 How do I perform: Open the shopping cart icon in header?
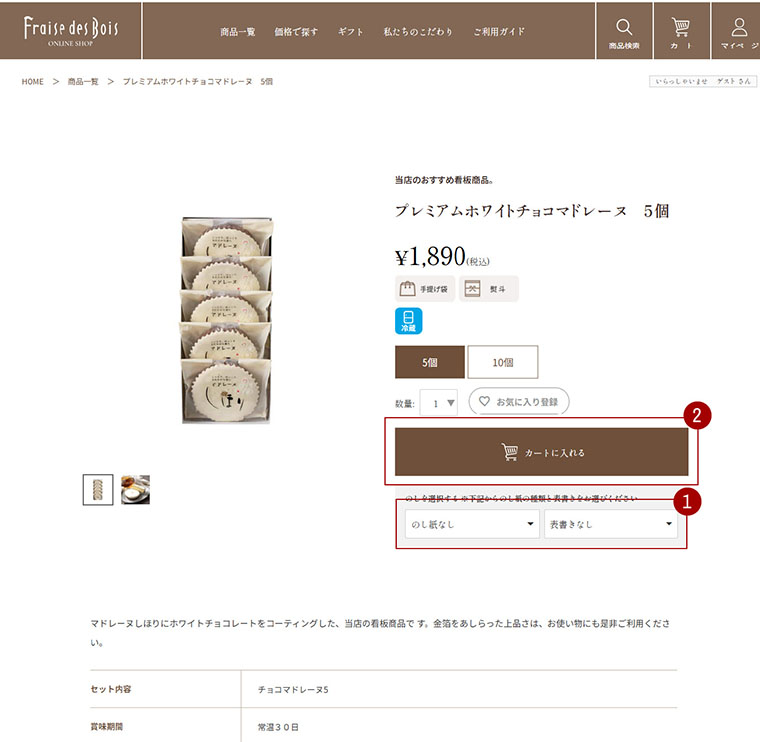click(681, 27)
